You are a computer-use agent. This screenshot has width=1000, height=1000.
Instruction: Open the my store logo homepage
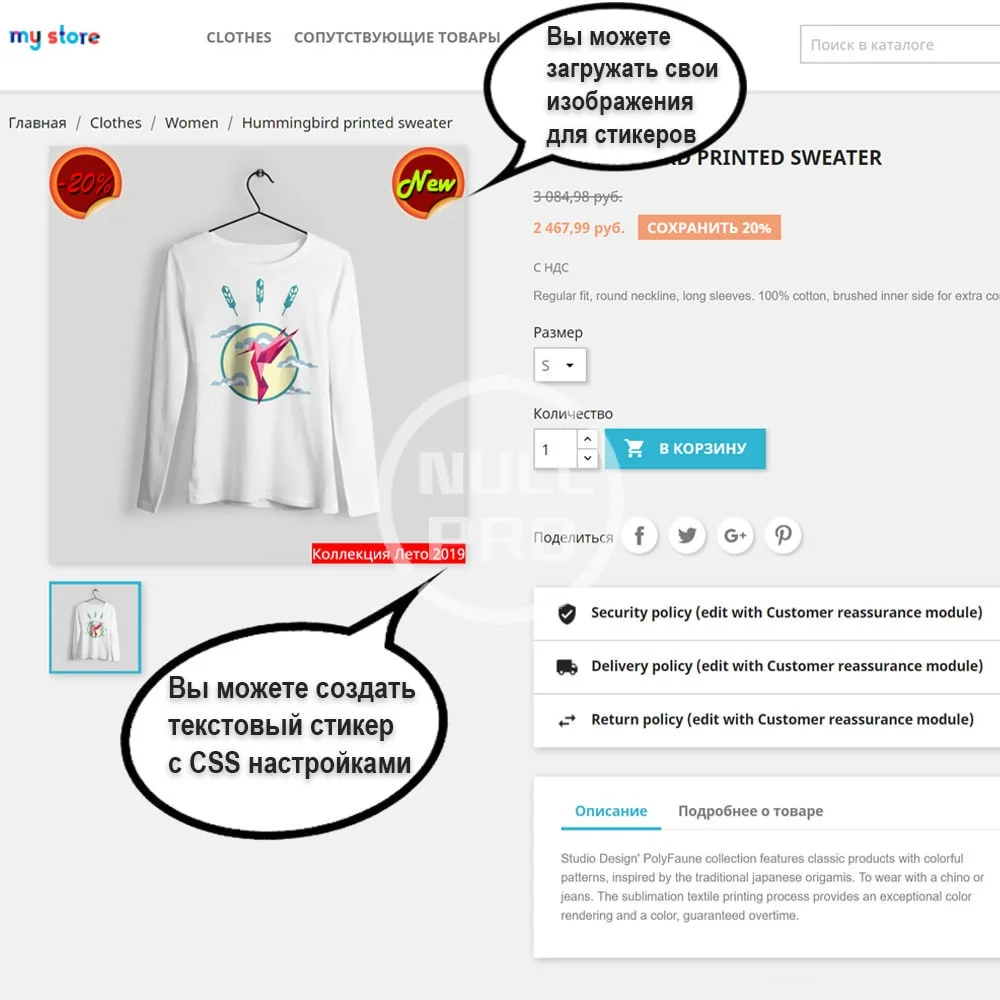click(x=54, y=37)
